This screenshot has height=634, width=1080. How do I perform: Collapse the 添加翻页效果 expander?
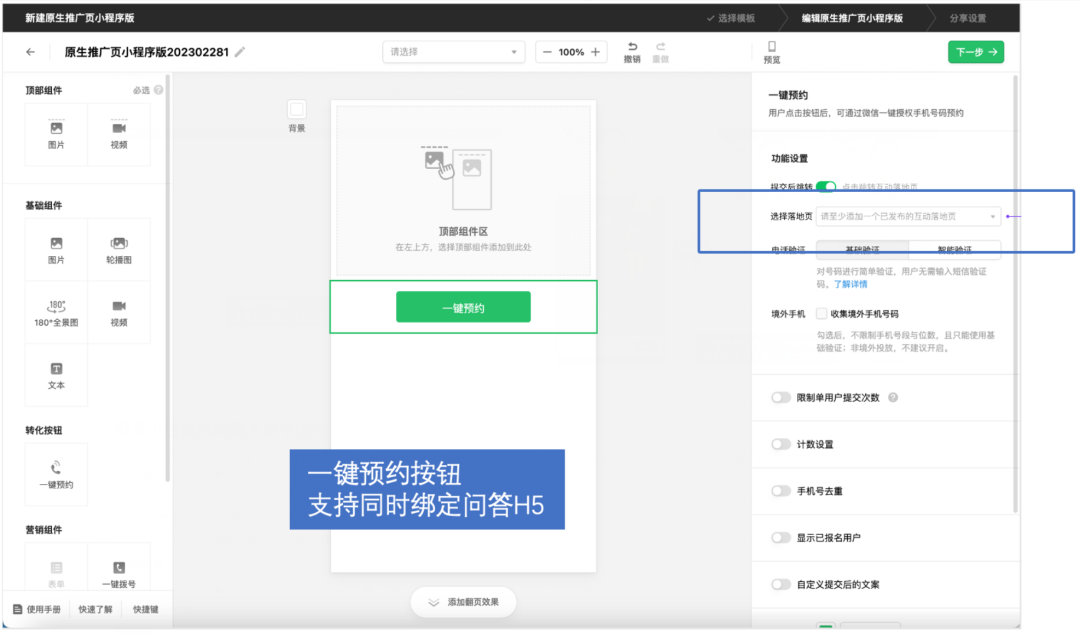(463, 602)
